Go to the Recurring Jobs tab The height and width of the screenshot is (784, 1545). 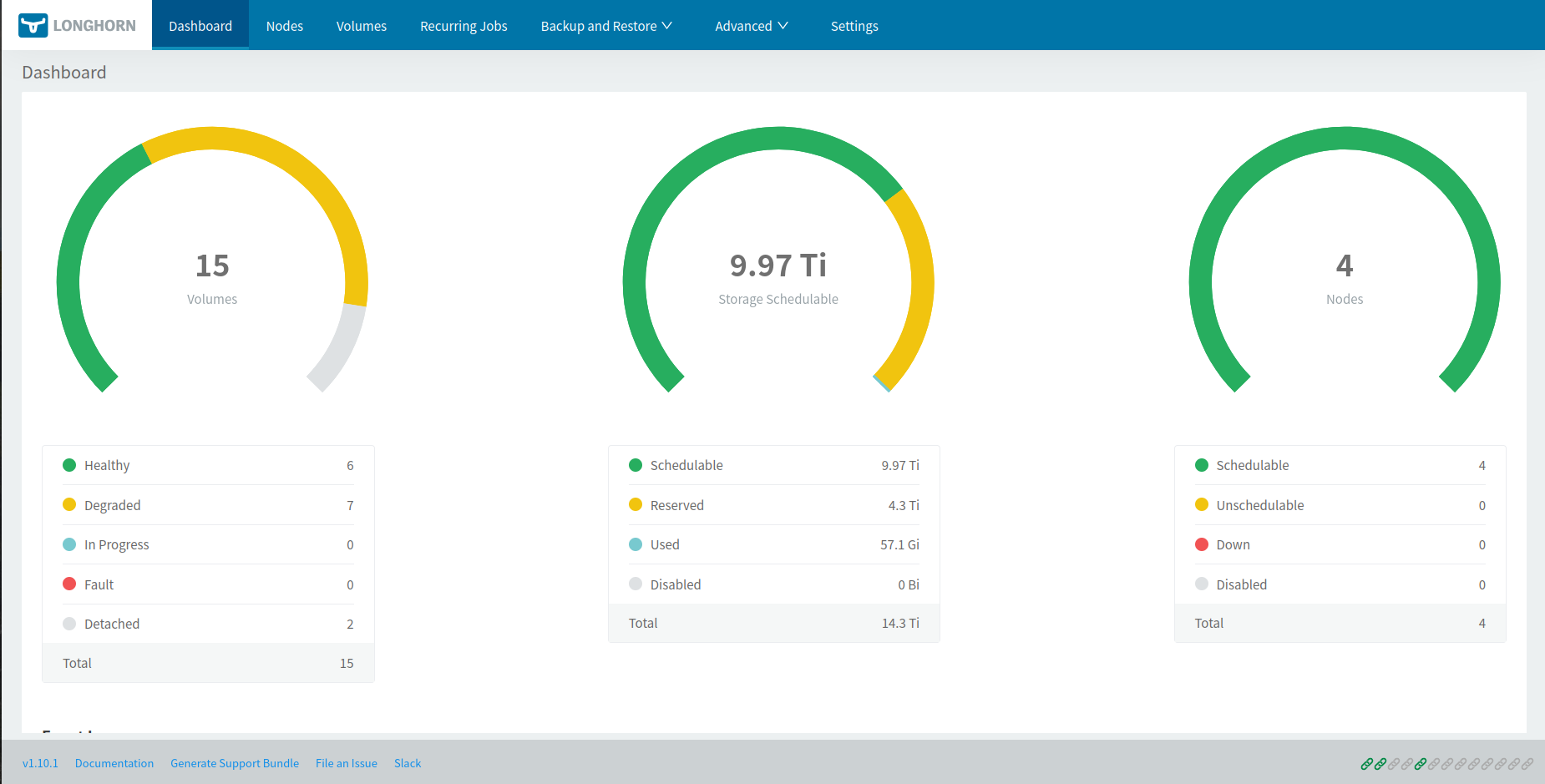click(463, 26)
